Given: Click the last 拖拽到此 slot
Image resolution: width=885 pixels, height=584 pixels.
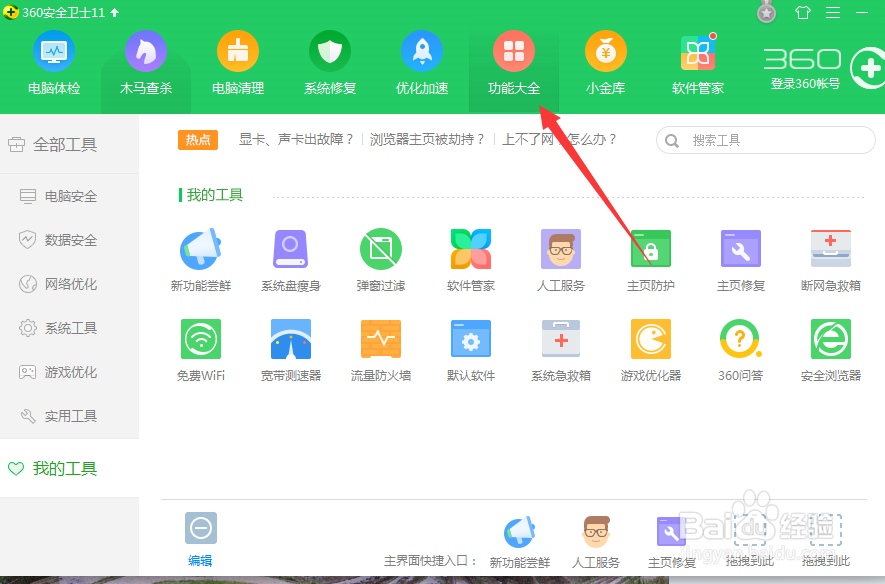Looking at the screenshot, I should 826,541.
